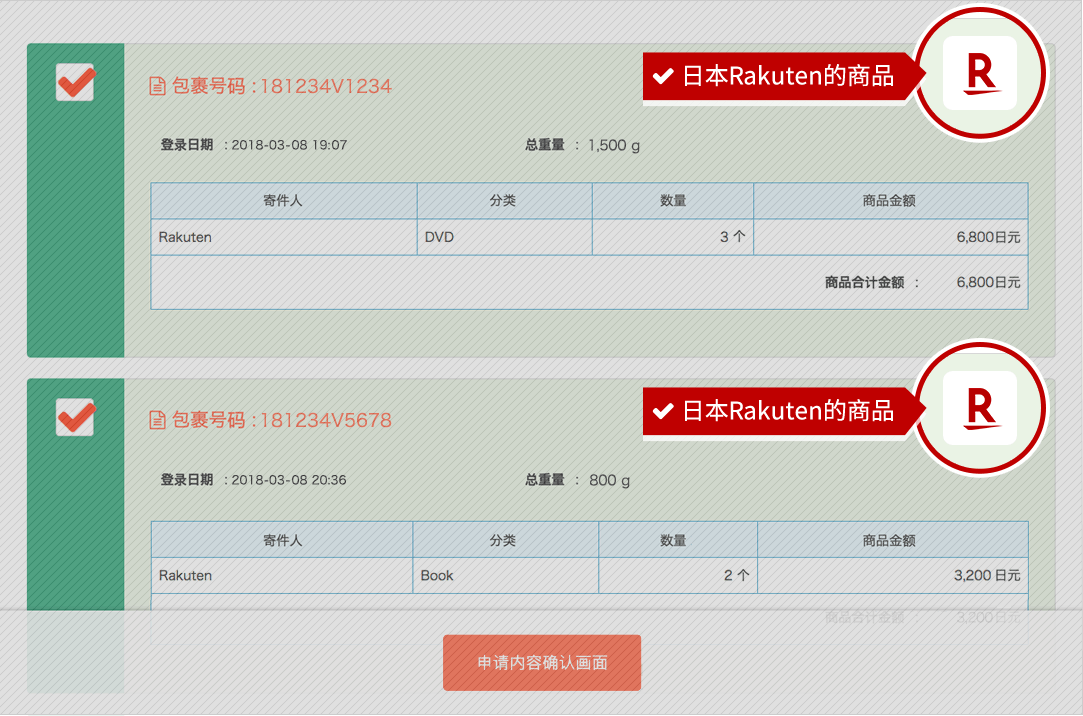
Task: Click the document icon beside 包裹号码 181234V5678
Action: pos(157,420)
